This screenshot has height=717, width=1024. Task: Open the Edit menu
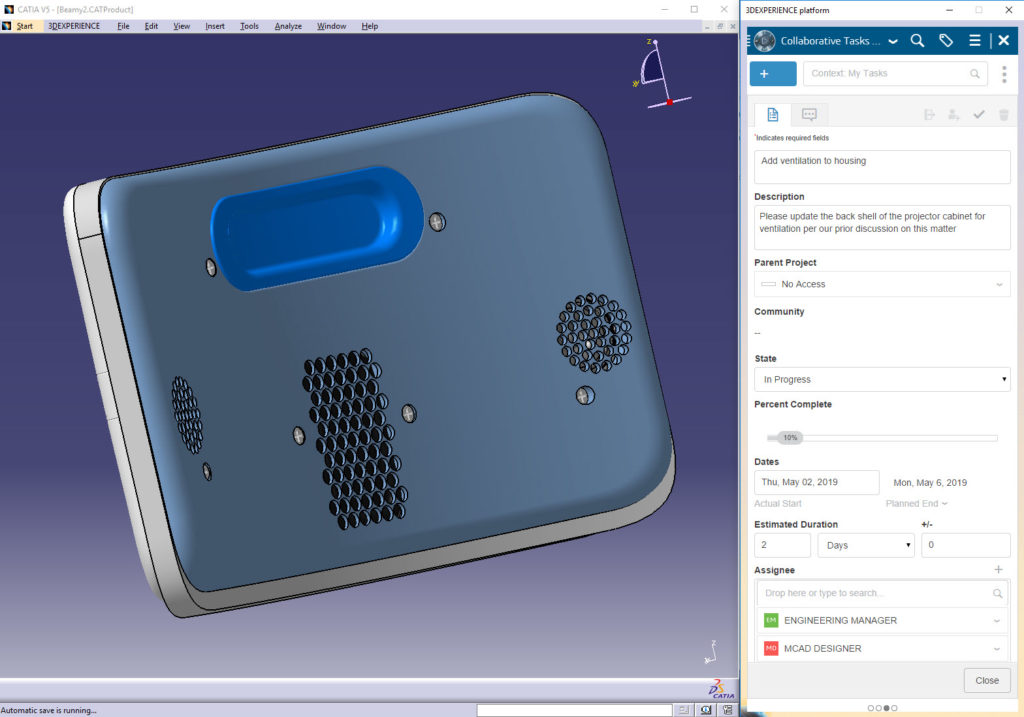tap(152, 26)
